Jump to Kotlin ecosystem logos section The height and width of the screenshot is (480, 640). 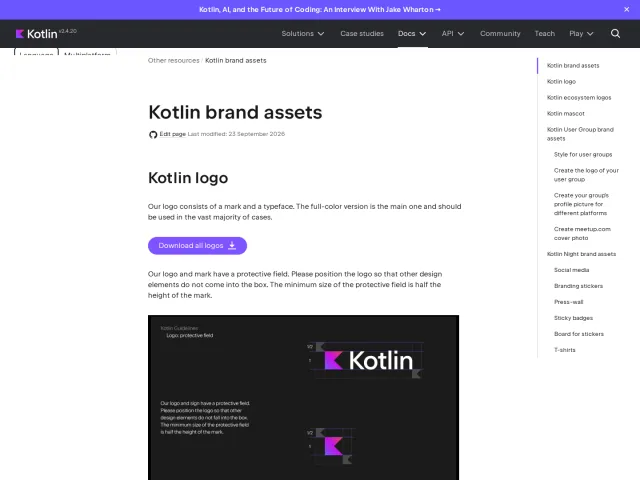tap(579, 98)
